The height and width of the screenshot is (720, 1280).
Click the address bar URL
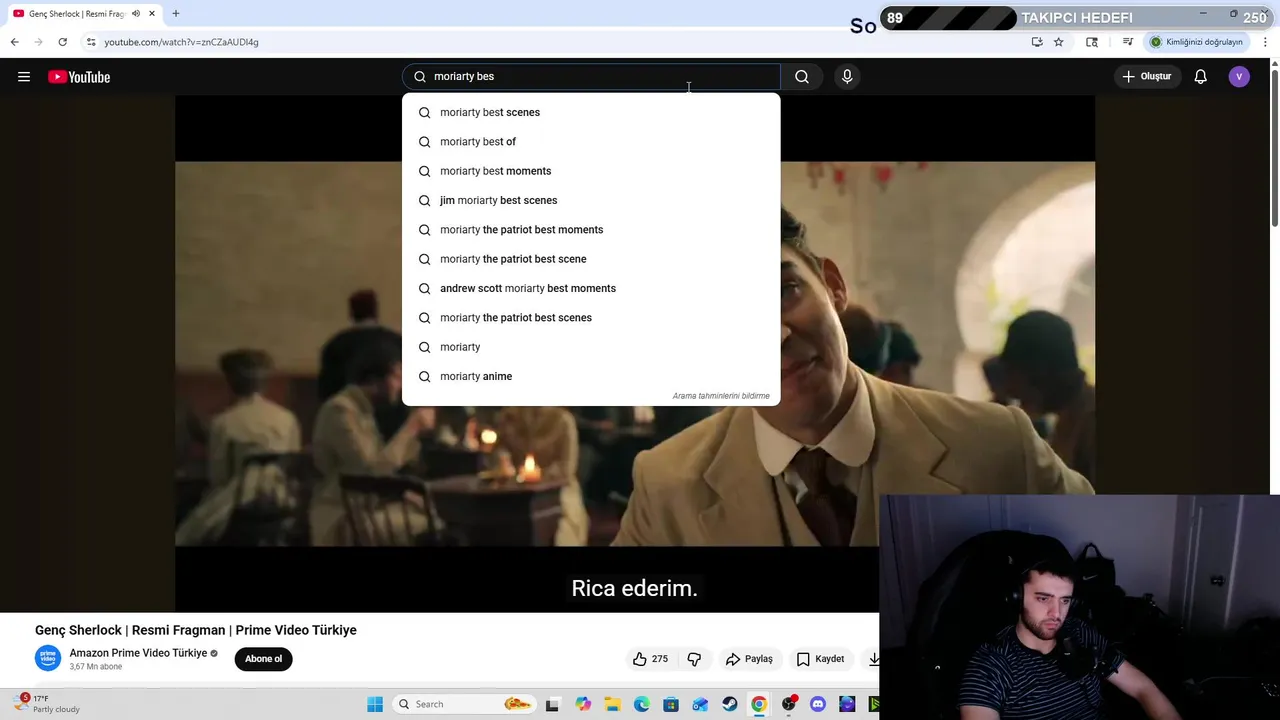[181, 42]
